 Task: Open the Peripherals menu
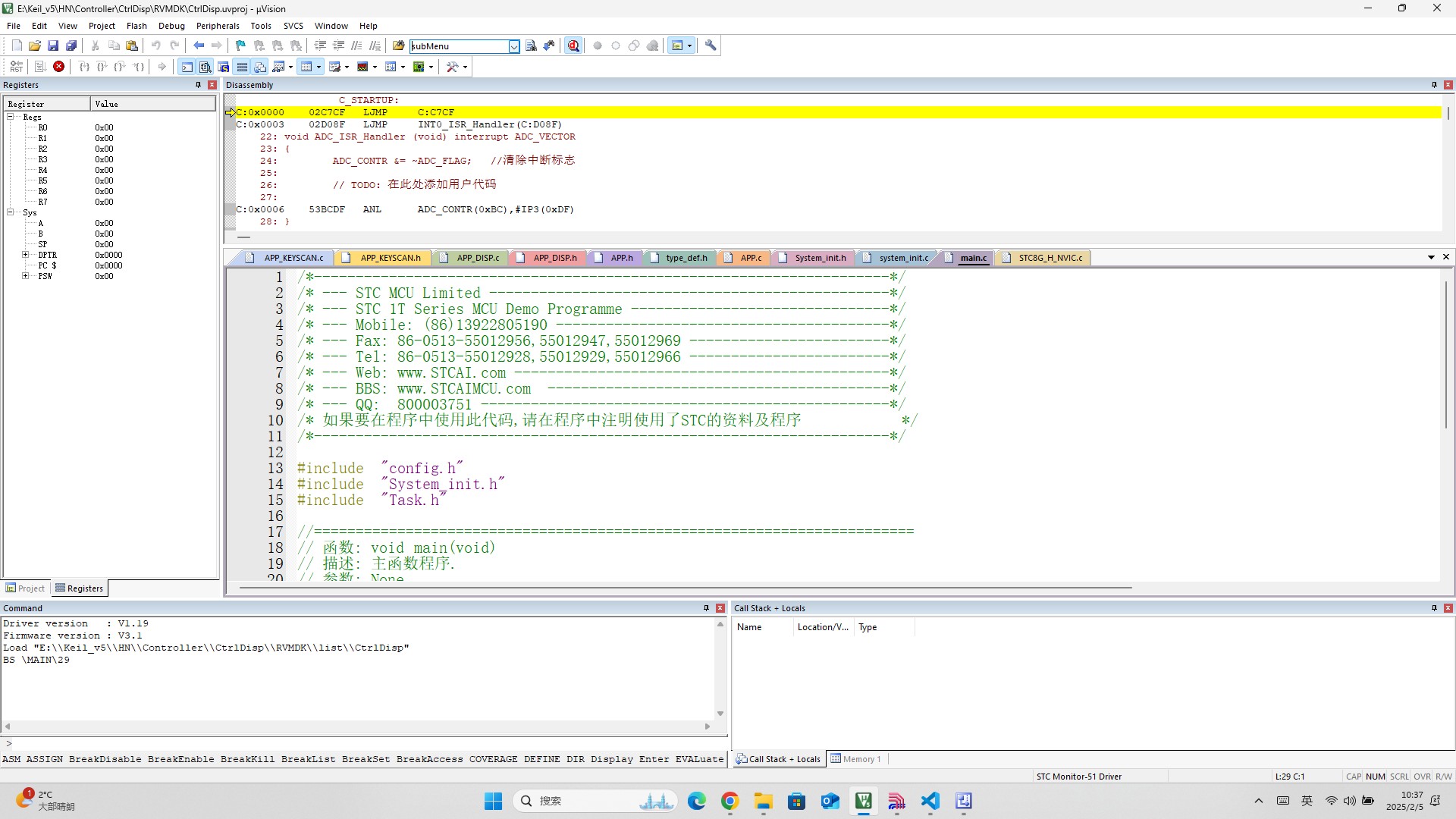pos(218,26)
